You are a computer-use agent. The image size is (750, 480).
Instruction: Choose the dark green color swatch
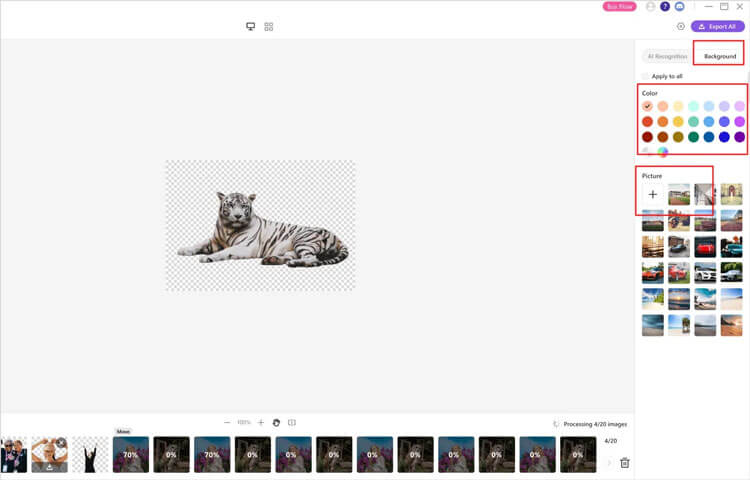(x=694, y=137)
